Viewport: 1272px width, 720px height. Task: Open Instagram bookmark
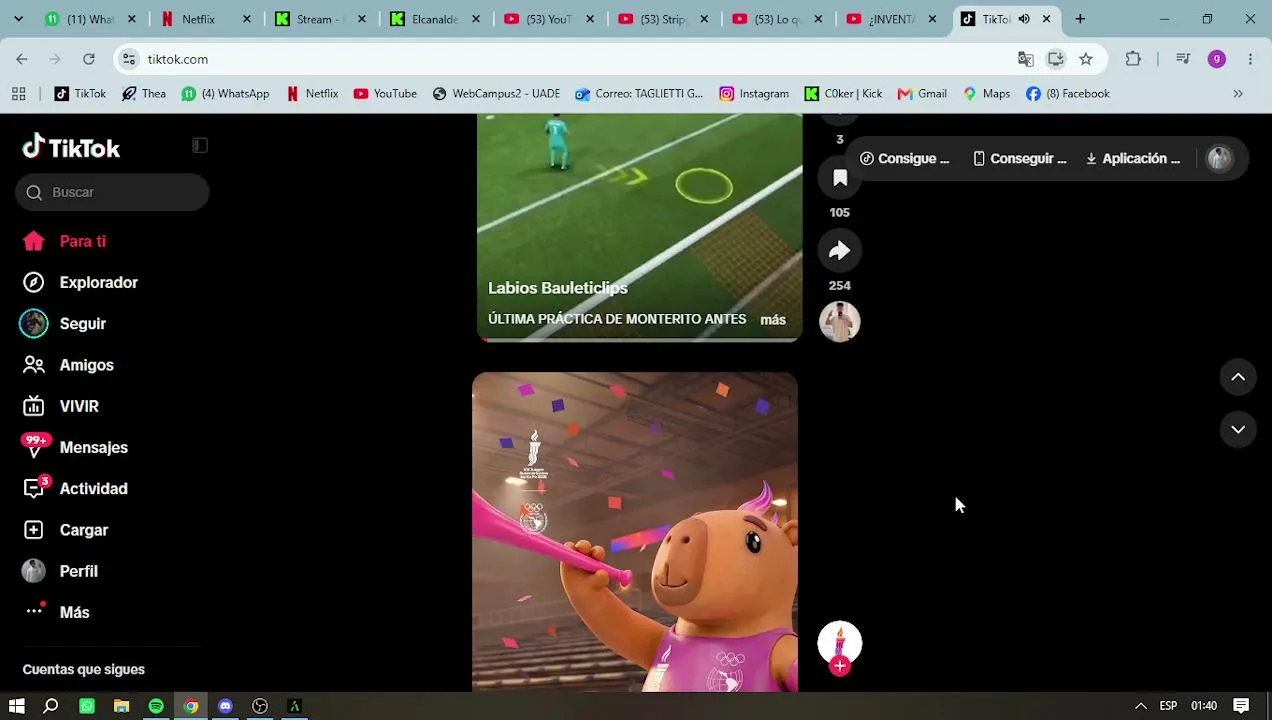pyautogui.click(x=754, y=94)
